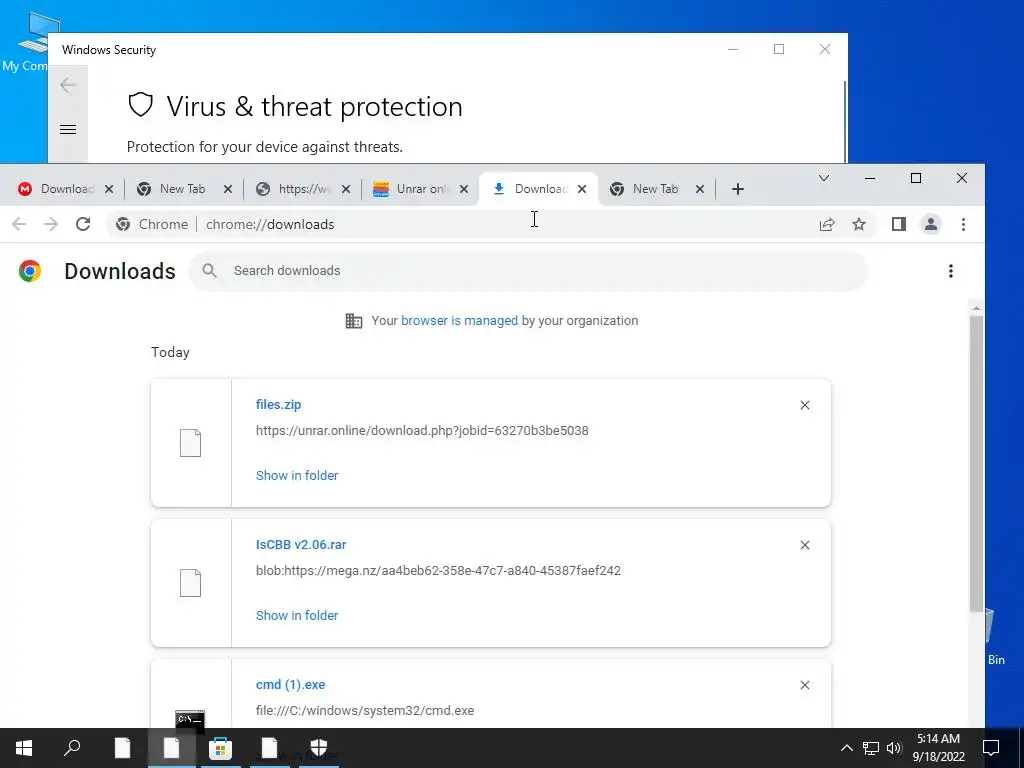Show files.zip in folder
Screen dimensions: 1024x768
coord(297,475)
